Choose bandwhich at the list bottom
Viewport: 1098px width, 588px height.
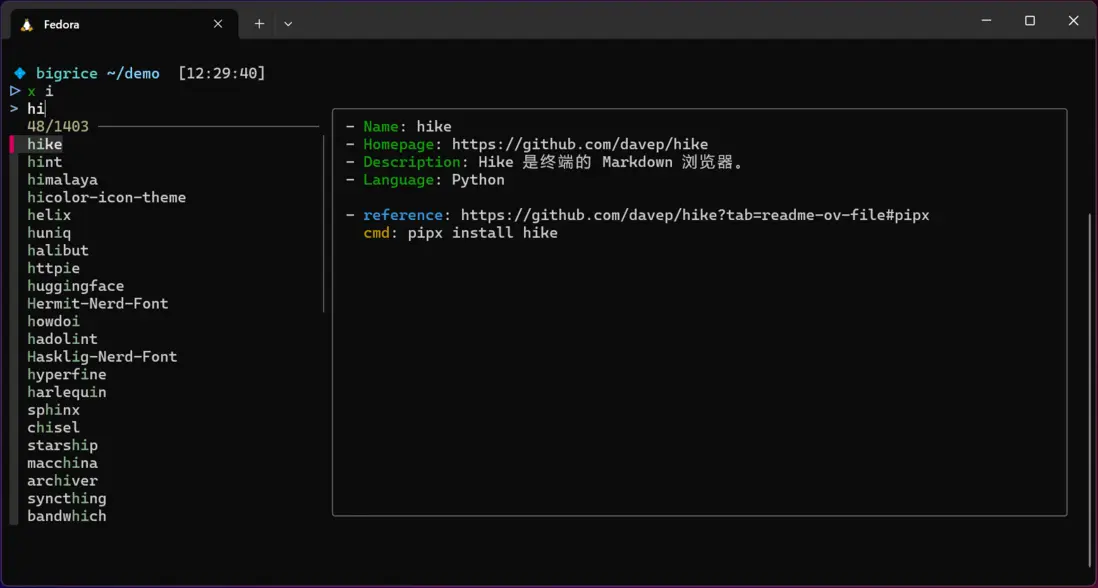coord(66,516)
